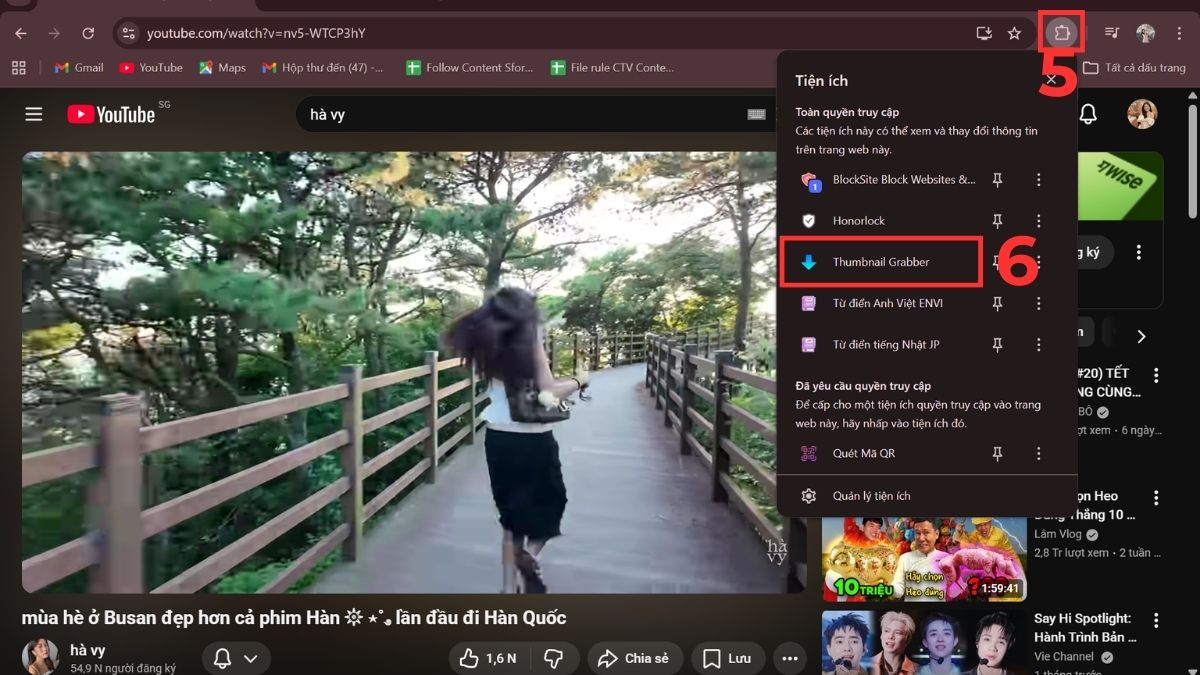Viewport: 1200px width, 675px height.
Task: Open the three-dot menu next to BlockSite
Action: (x=1038, y=180)
